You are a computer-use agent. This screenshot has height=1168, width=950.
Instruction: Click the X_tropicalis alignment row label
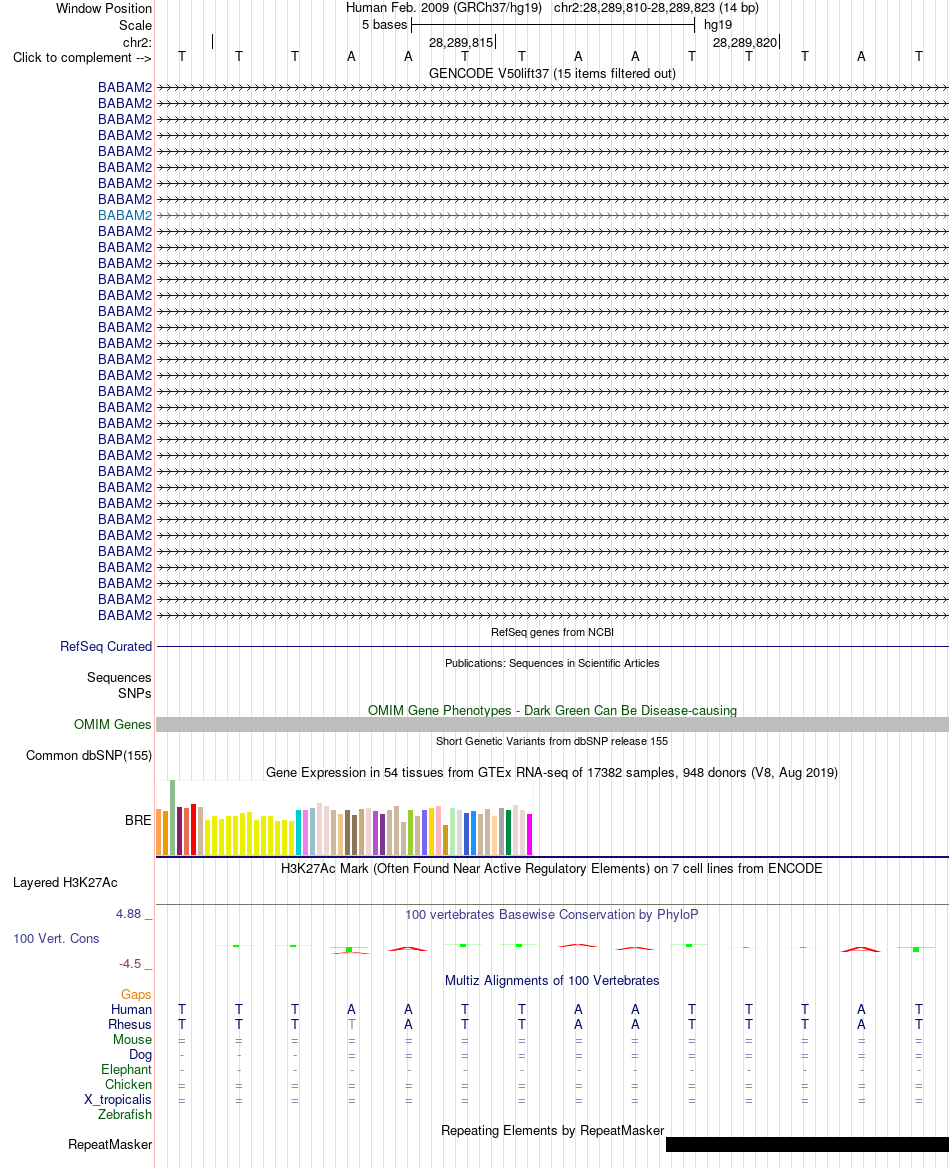click(x=118, y=1099)
